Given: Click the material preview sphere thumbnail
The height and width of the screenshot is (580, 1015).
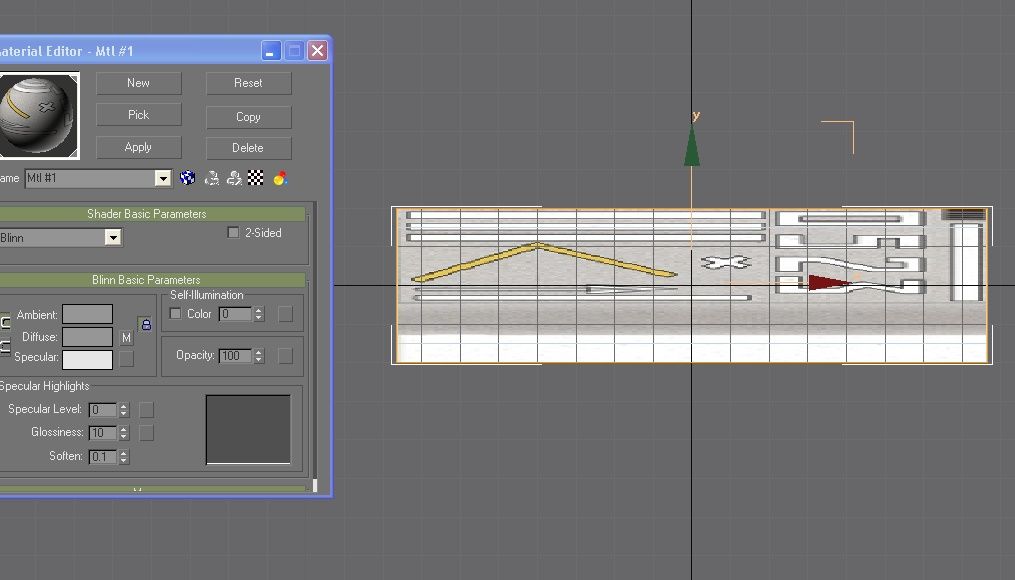Looking at the screenshot, I should click(39, 113).
